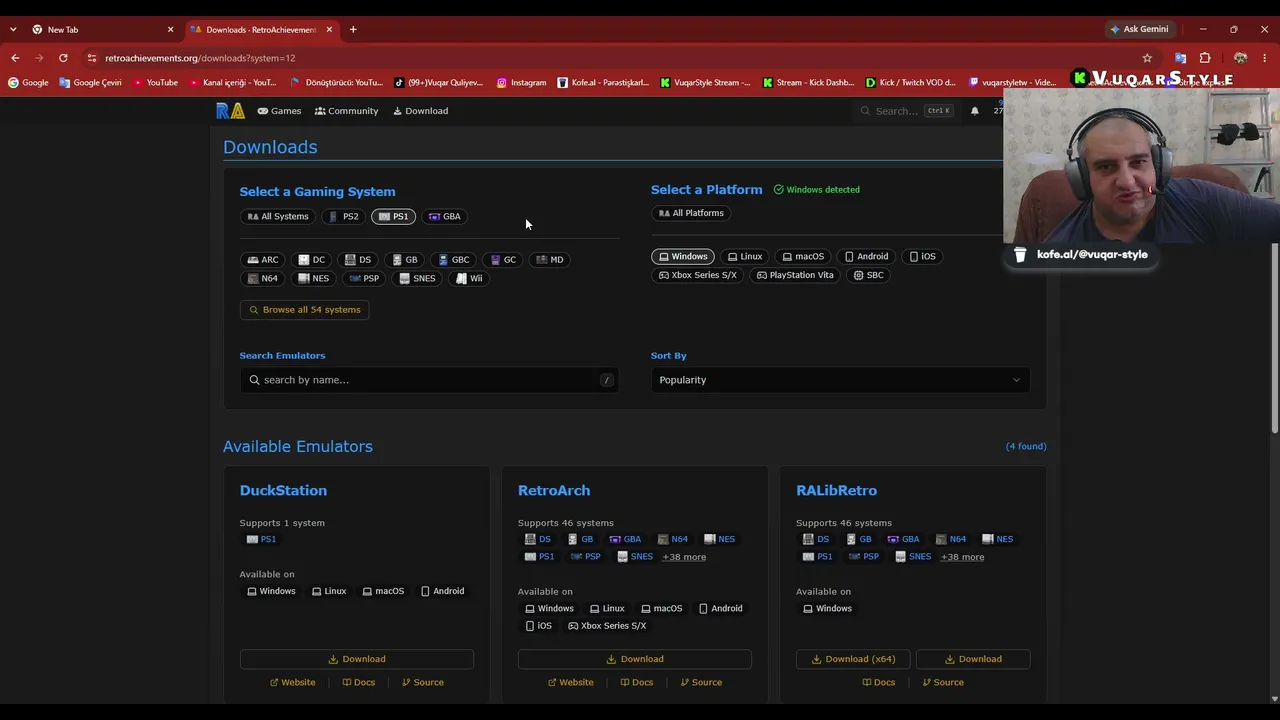Select the GBC system chip

(454, 260)
